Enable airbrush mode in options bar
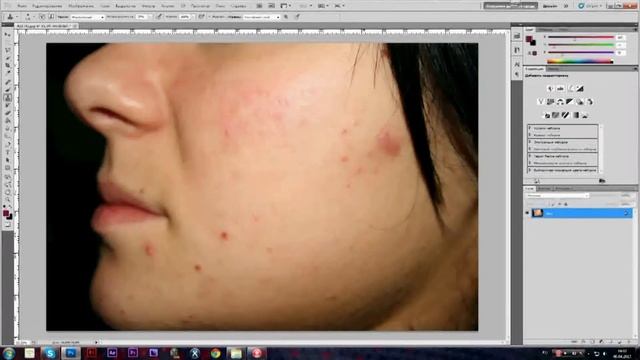 (x=201, y=17)
